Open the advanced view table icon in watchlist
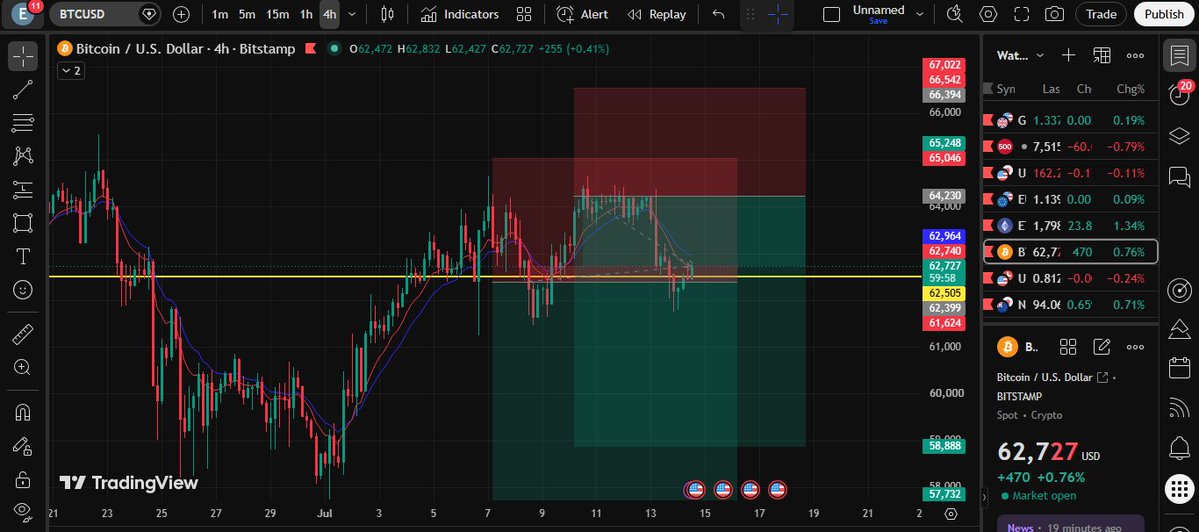Viewport: 1199px width, 532px height. tap(1102, 55)
